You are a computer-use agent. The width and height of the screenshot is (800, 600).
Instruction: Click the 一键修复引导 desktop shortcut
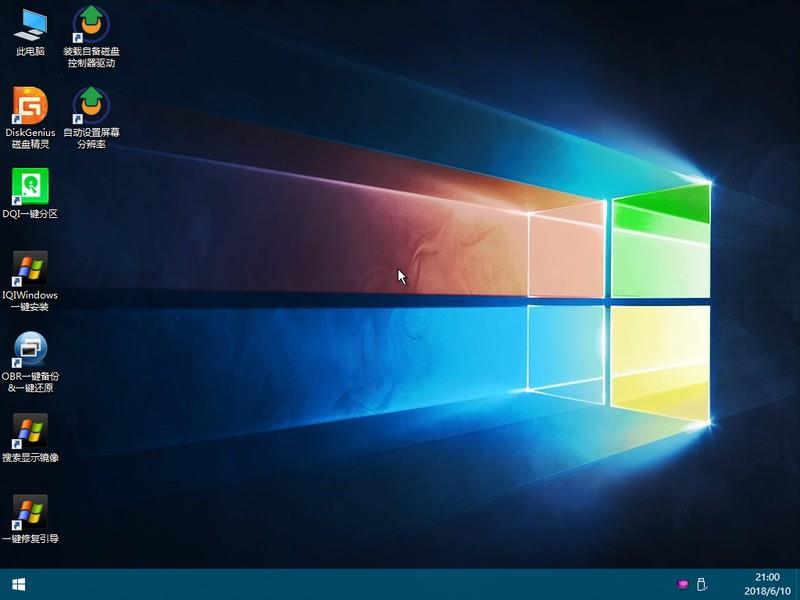pos(30,513)
